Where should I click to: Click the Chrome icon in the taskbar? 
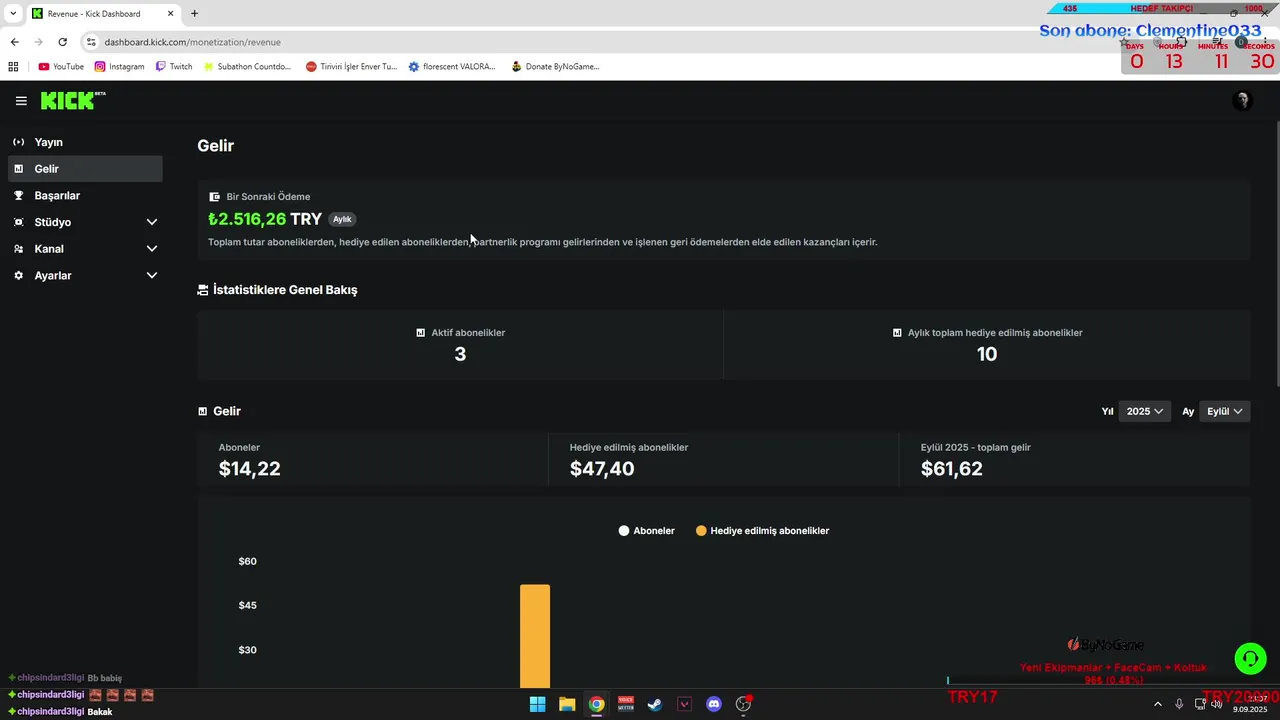pos(596,704)
